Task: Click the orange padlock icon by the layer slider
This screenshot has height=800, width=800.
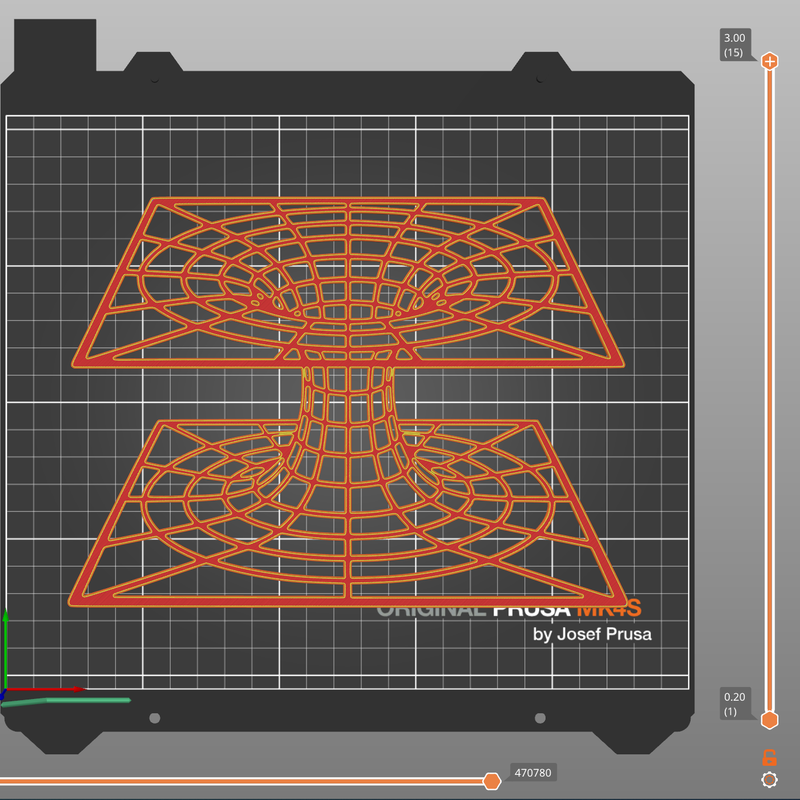Action: point(769,758)
